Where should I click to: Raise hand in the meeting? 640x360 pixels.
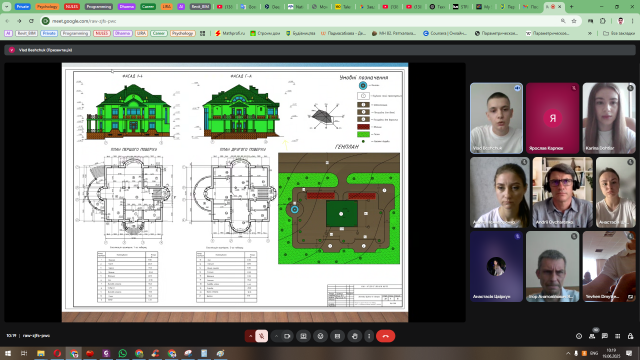[354, 336]
